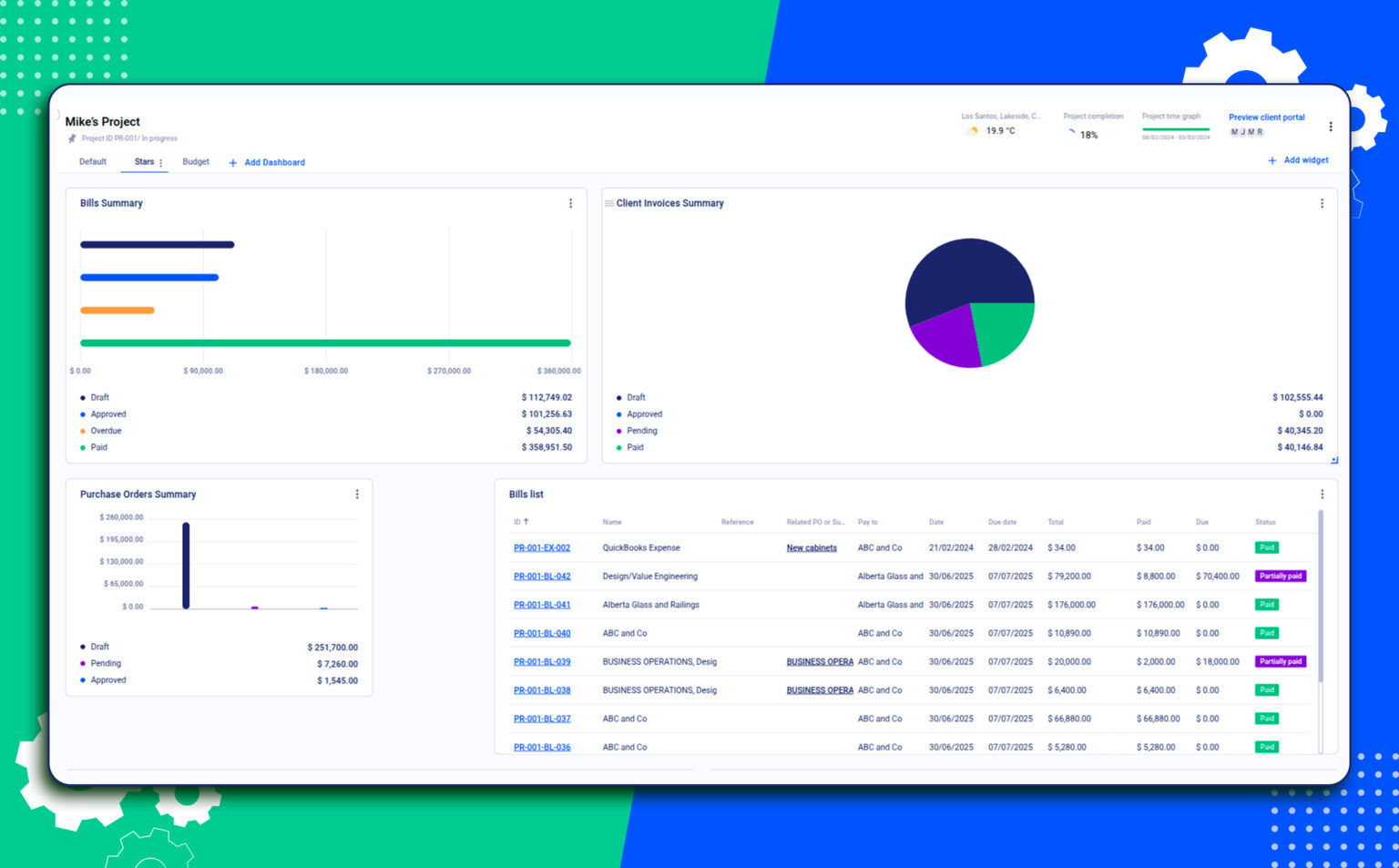Click the weather icon near 19.9 °C
The image size is (1399, 868).
coord(973,131)
